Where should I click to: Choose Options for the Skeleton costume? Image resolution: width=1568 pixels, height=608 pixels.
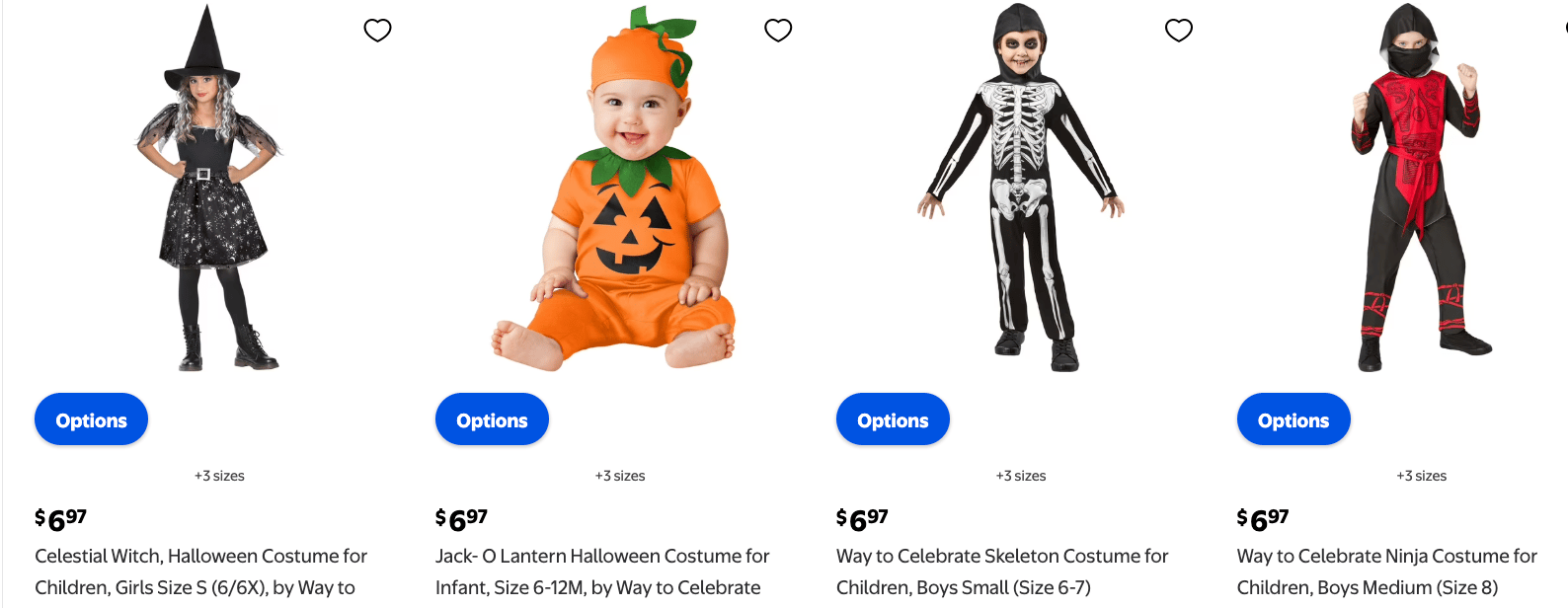[893, 419]
